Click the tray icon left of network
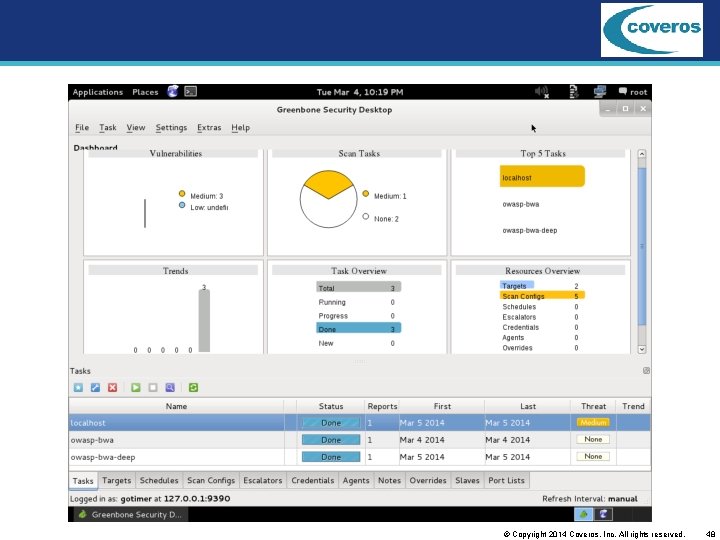The image size is (720, 540). click(574, 92)
